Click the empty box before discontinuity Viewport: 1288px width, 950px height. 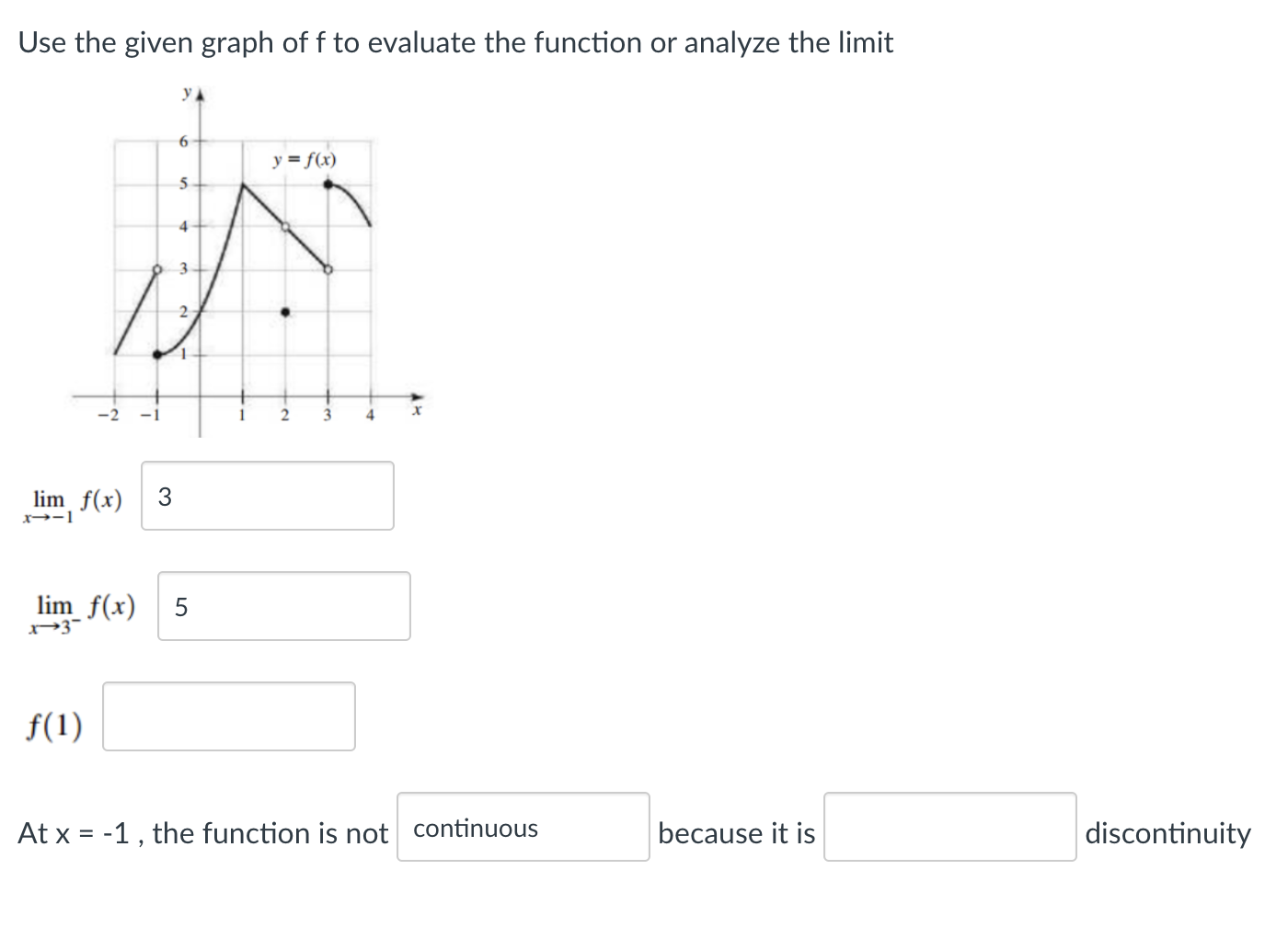coord(949,827)
